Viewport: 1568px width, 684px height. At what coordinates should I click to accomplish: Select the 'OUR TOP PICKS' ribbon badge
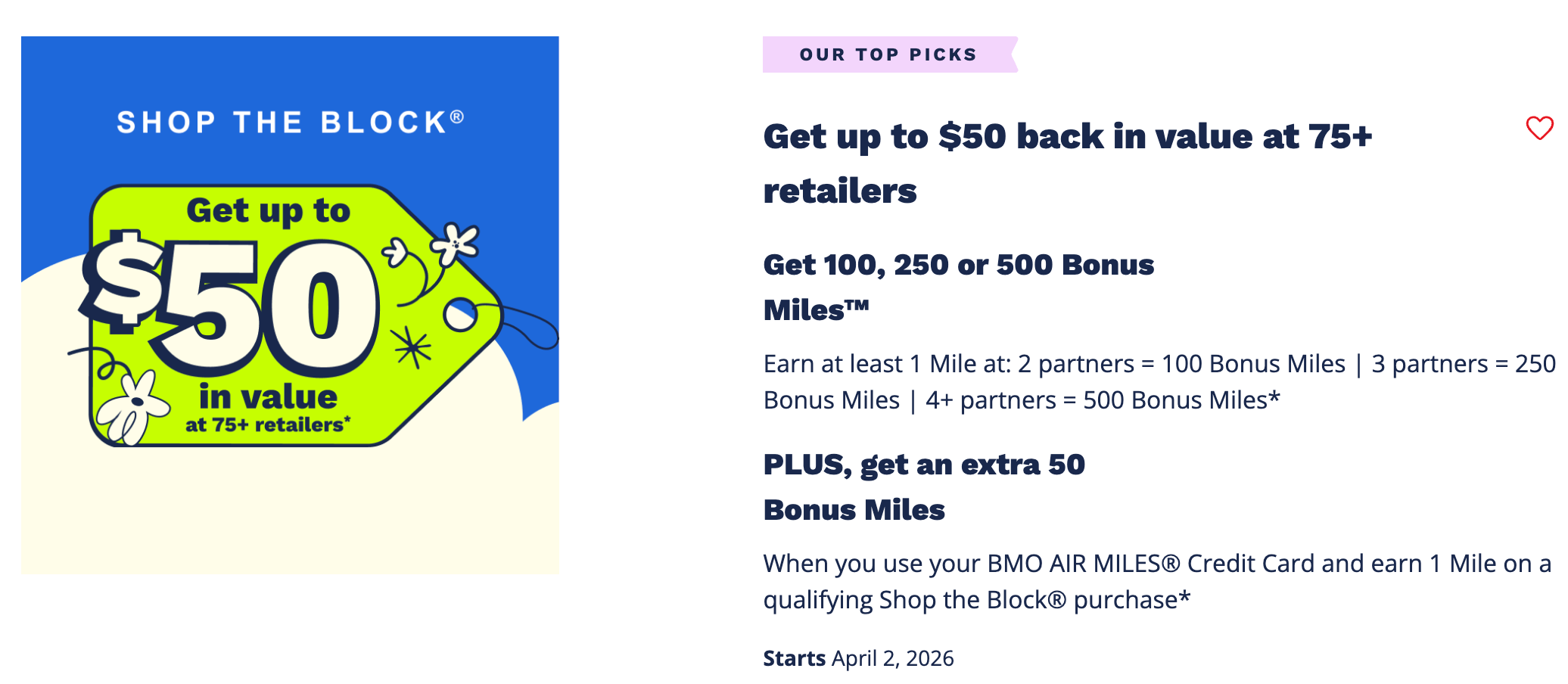tap(888, 54)
